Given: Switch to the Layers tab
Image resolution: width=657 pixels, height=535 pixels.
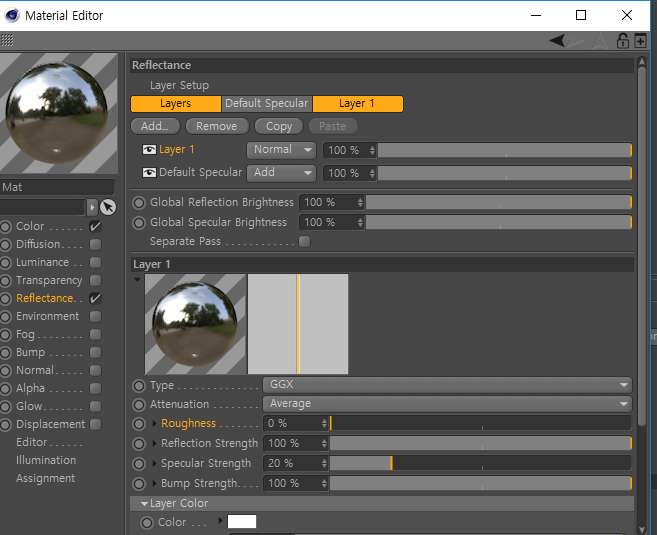Looking at the screenshot, I should (x=176, y=104).
